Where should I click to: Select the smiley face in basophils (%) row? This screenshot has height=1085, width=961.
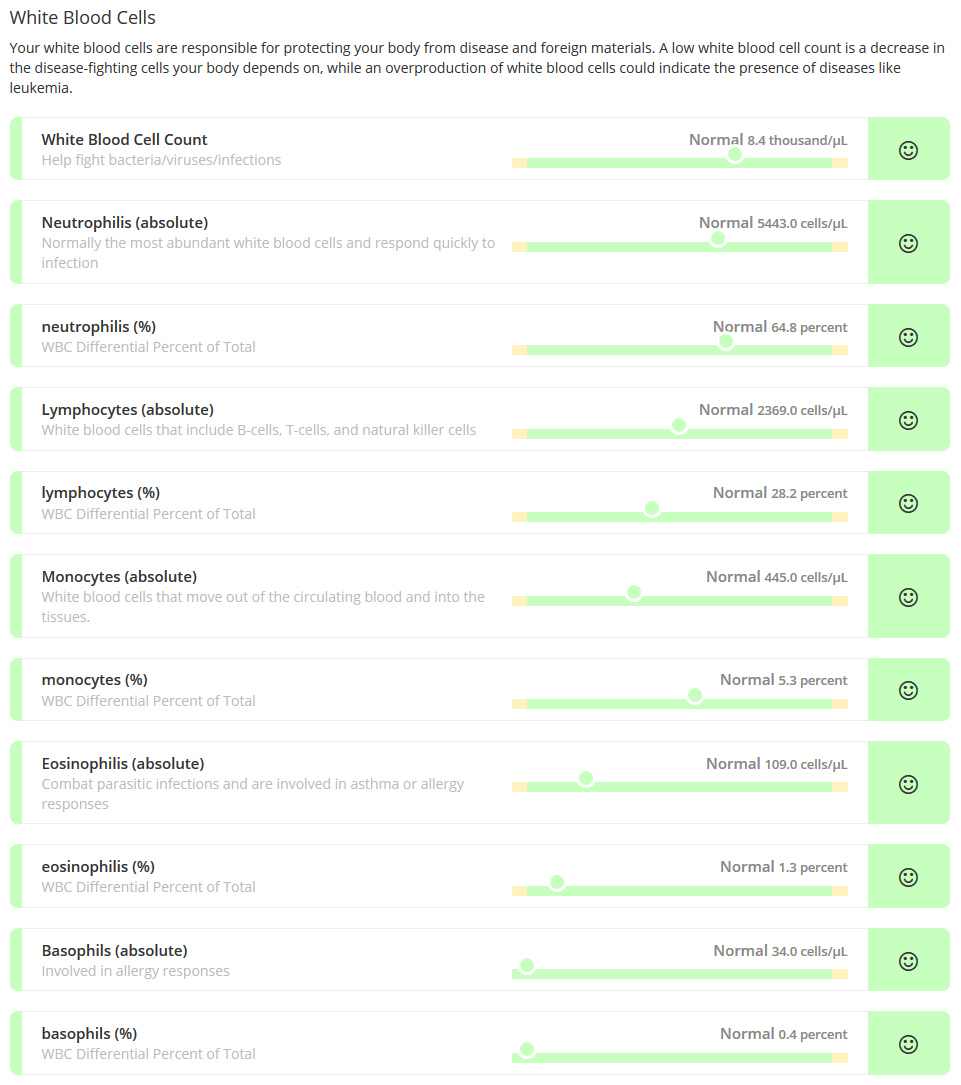point(908,1044)
